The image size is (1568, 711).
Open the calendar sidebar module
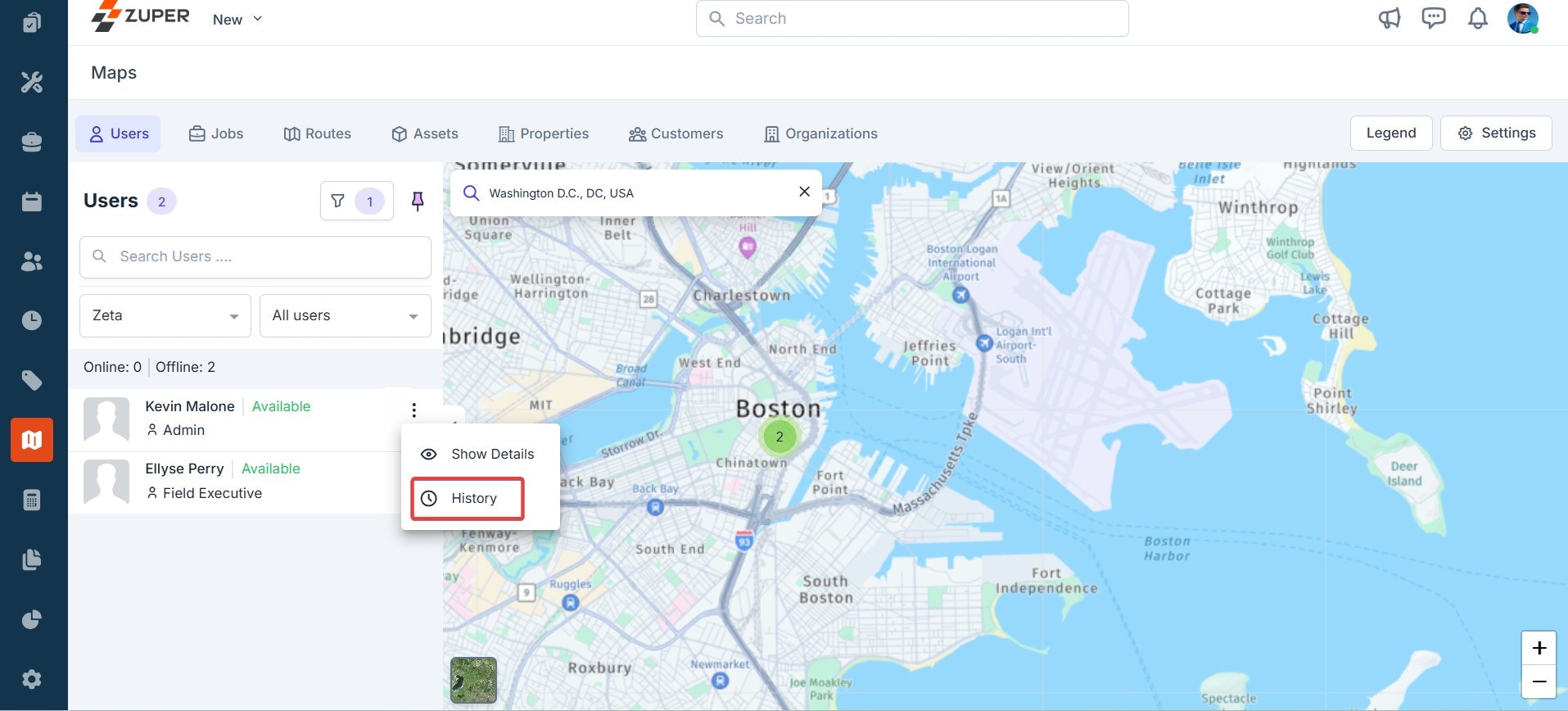(32, 202)
